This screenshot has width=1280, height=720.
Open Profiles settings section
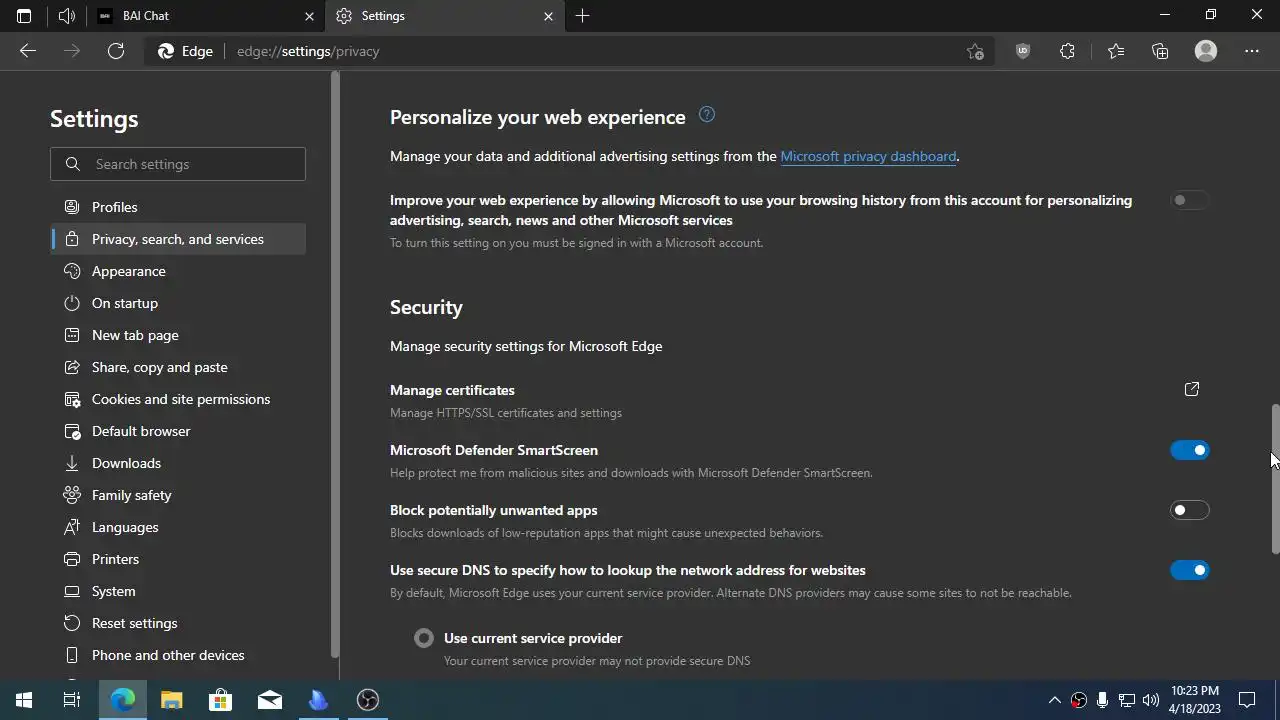pyautogui.click(x=178, y=207)
